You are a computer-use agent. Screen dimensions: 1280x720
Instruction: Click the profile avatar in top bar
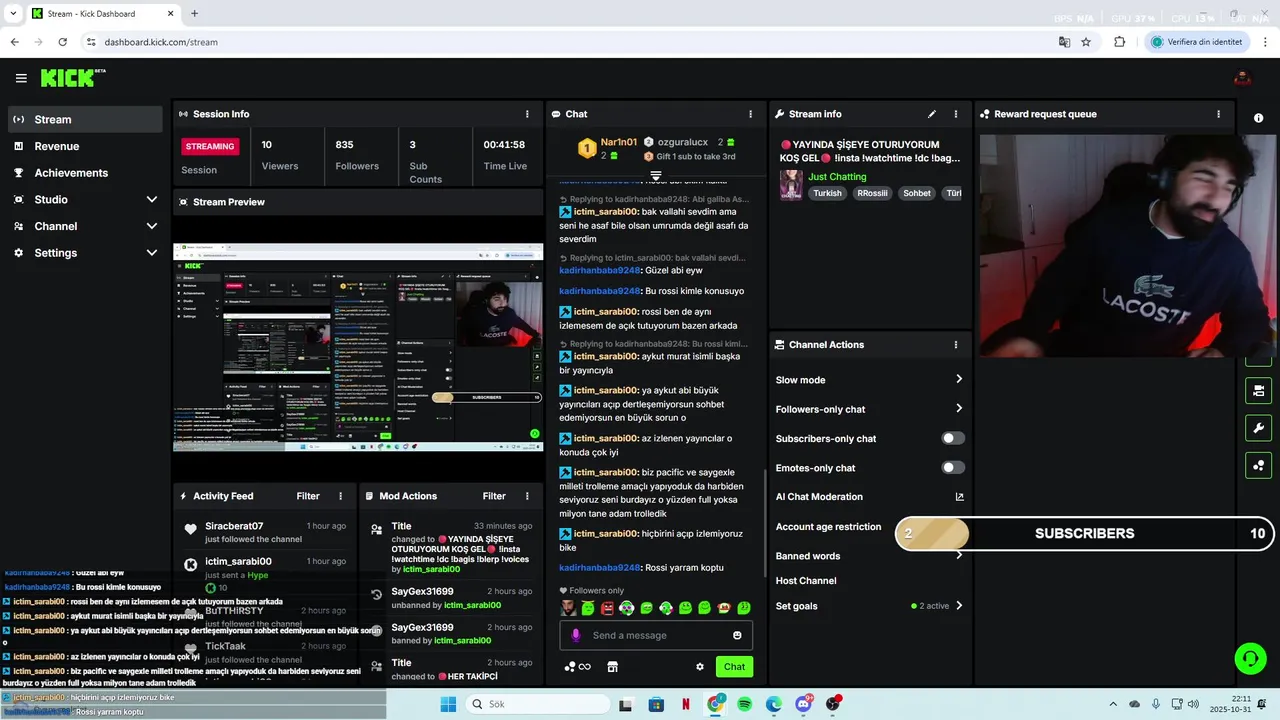point(1243,78)
